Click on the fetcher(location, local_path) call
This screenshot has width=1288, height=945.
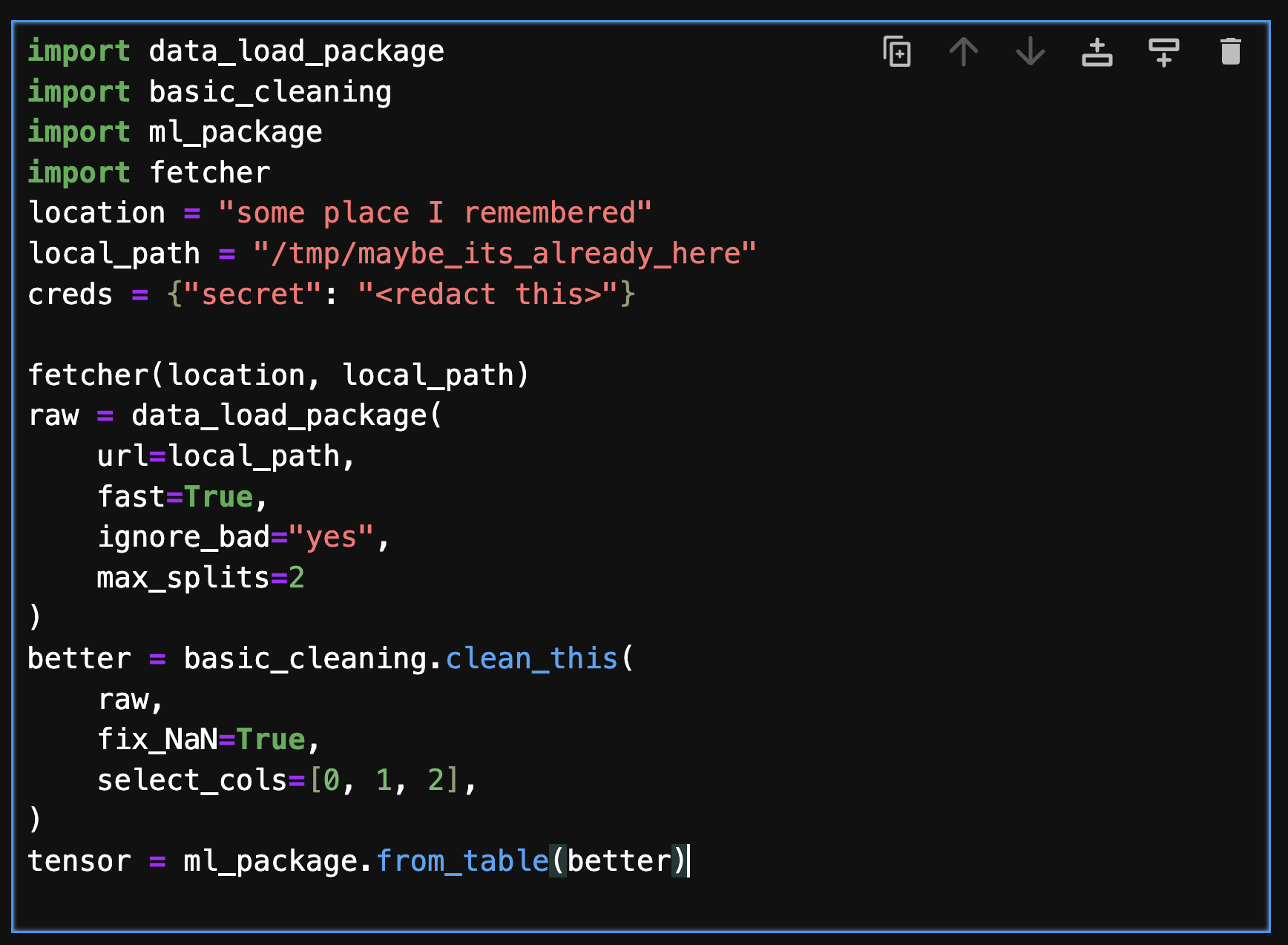click(279, 375)
